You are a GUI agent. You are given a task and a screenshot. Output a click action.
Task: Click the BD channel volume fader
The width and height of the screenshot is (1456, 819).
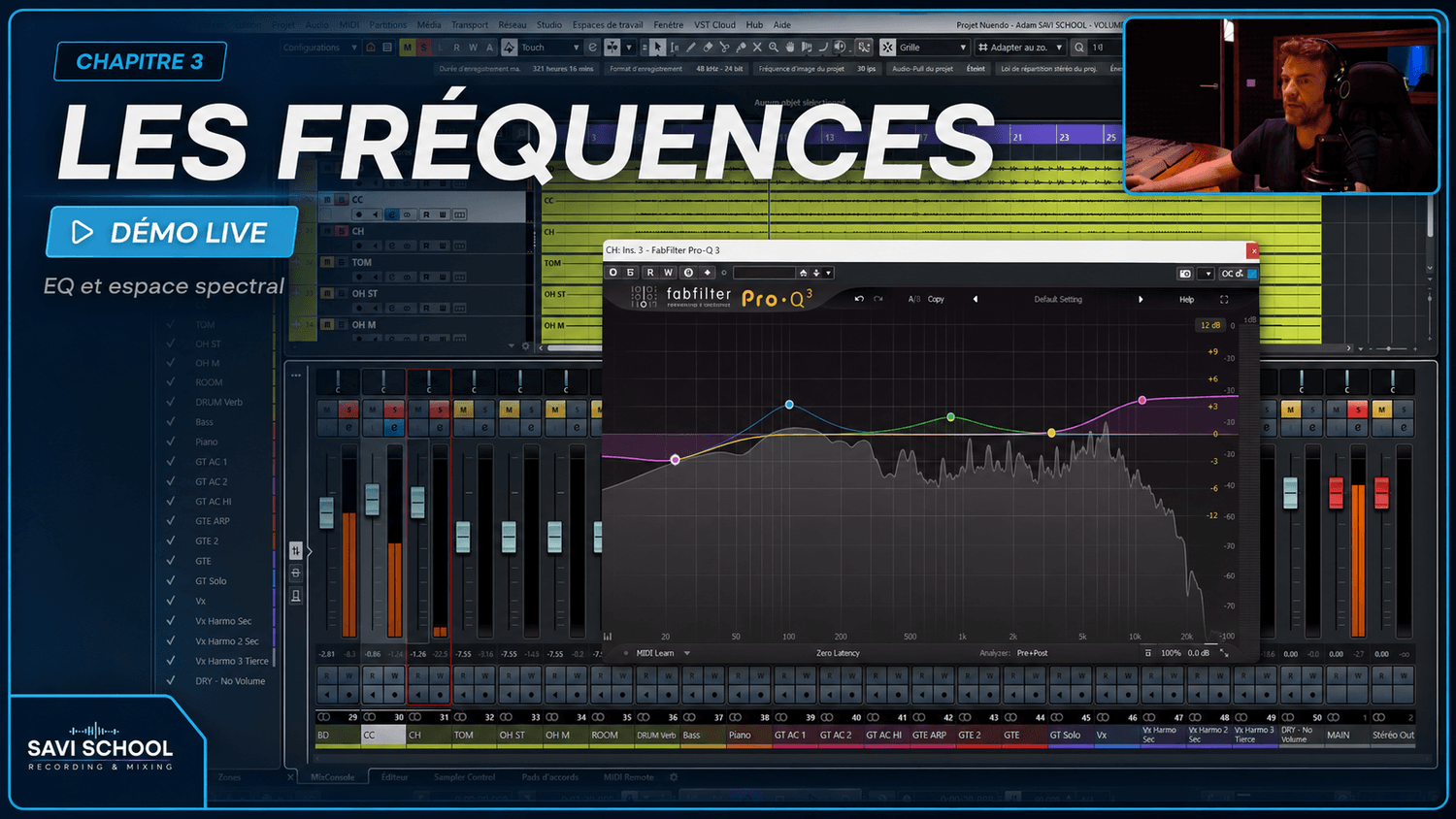pos(326,511)
